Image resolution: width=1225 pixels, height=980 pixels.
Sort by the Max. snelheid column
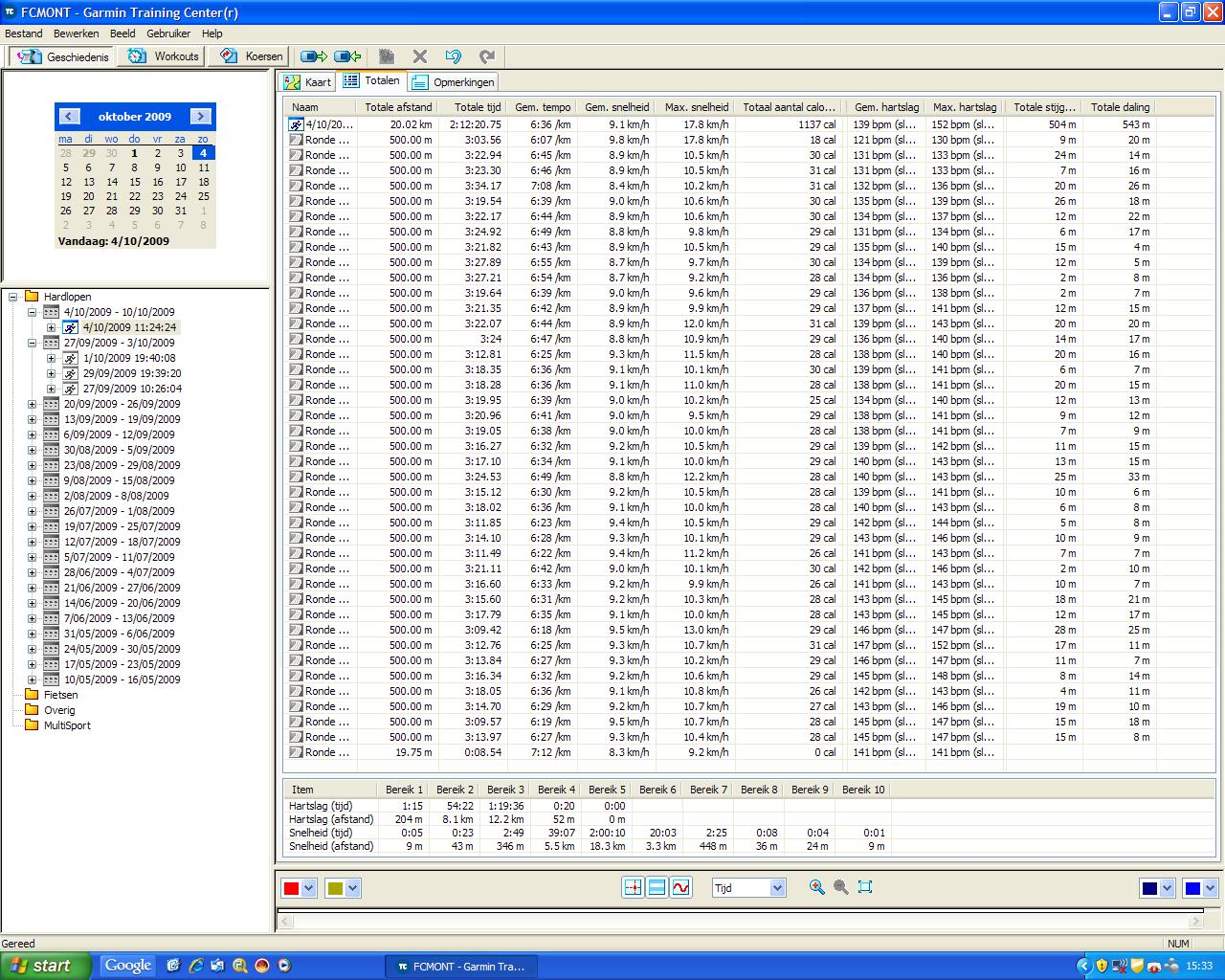(x=696, y=107)
